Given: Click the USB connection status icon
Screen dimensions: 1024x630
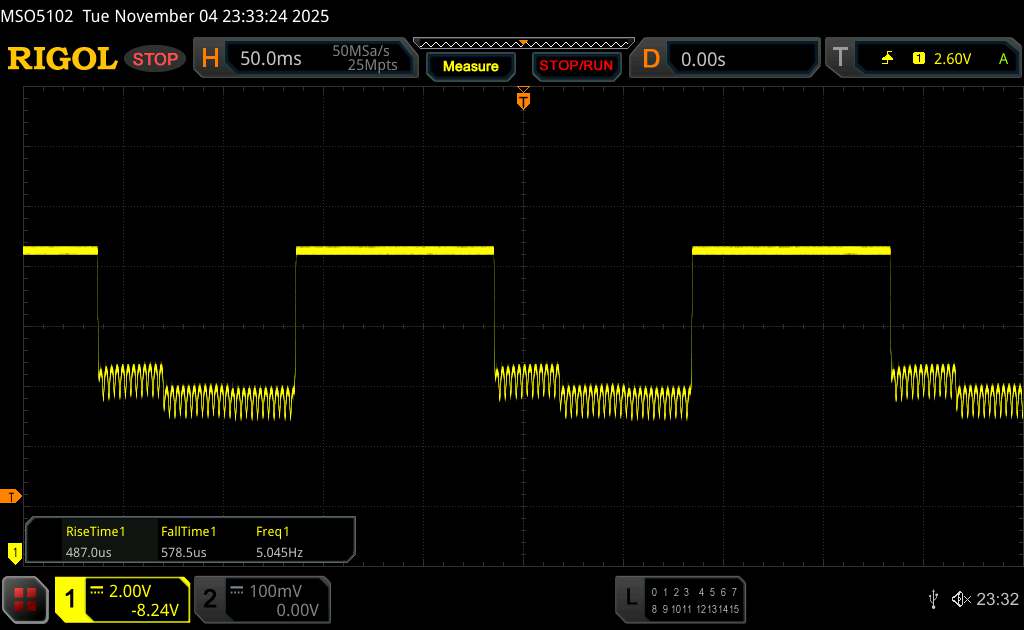Looking at the screenshot, I should point(934,599).
